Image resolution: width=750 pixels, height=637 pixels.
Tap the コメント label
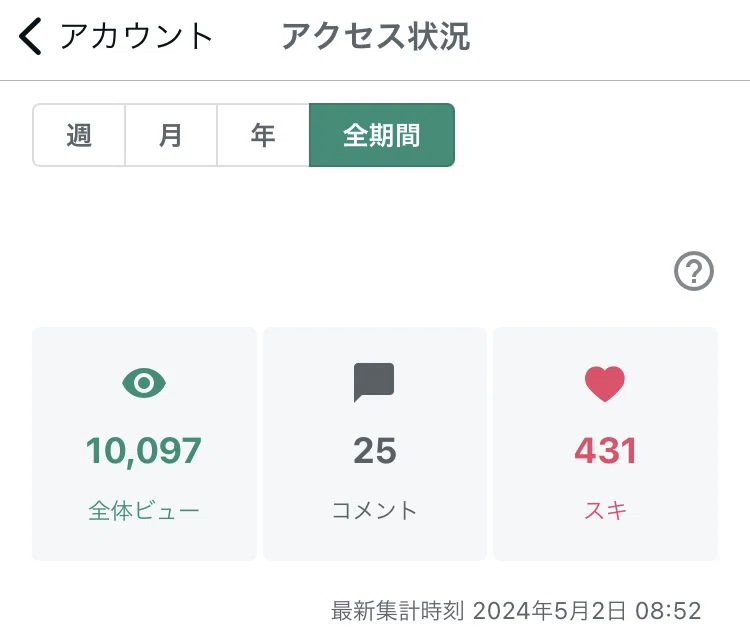coord(375,510)
